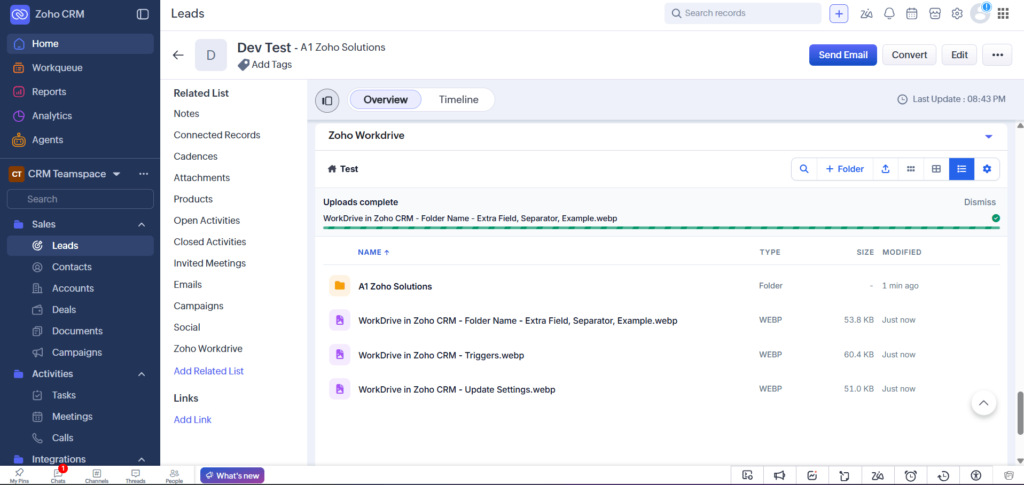1024x485 pixels.
Task: Open the announcements megaphone icon
Action: (780, 475)
